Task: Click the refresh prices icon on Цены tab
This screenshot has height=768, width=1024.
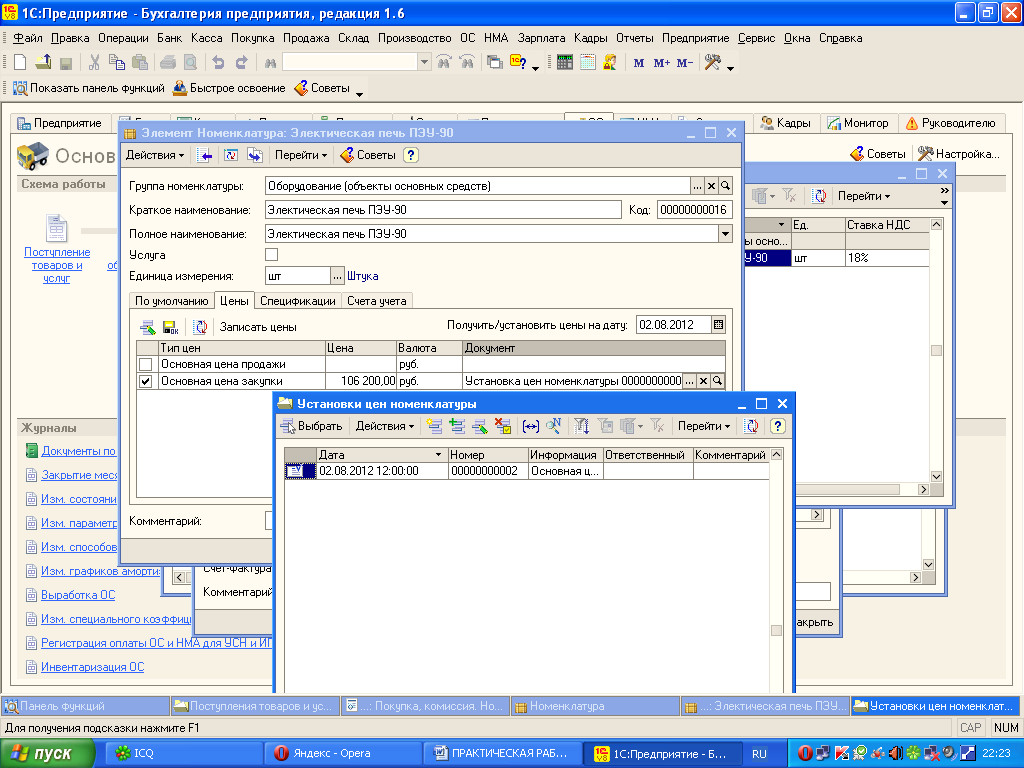Action: tap(200, 327)
